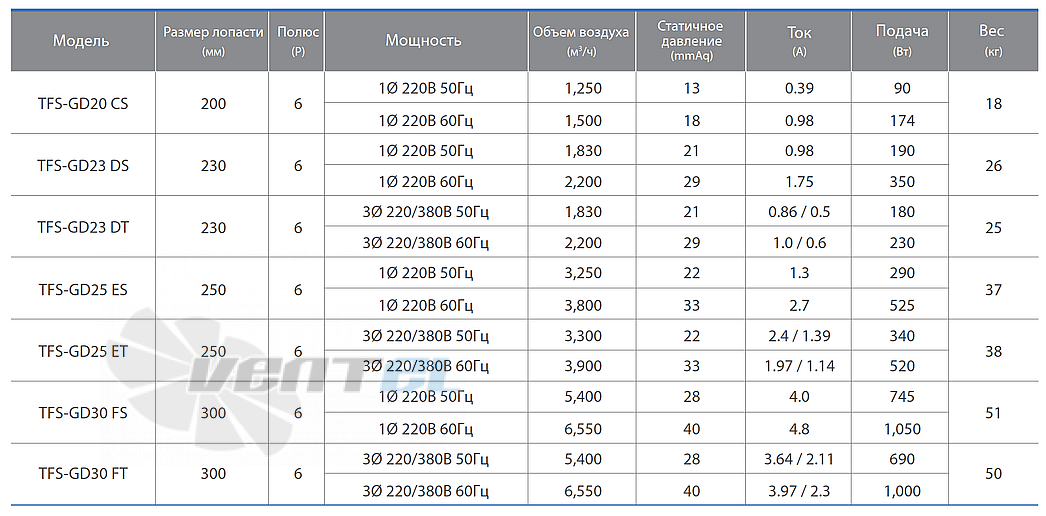Click the 'Ток' column header
1046x516 pixels.
[x=798, y=40]
